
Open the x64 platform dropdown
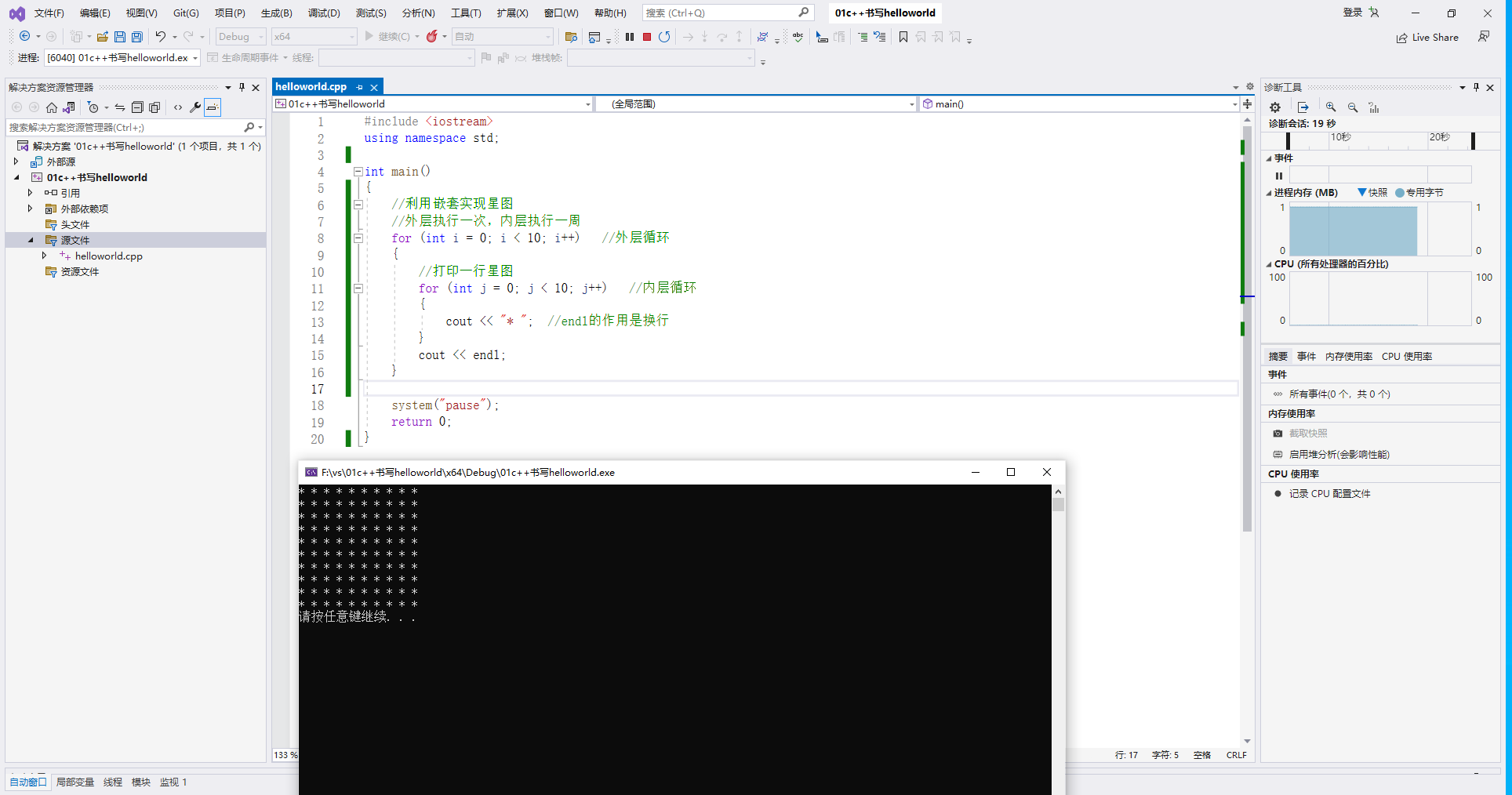click(x=314, y=37)
